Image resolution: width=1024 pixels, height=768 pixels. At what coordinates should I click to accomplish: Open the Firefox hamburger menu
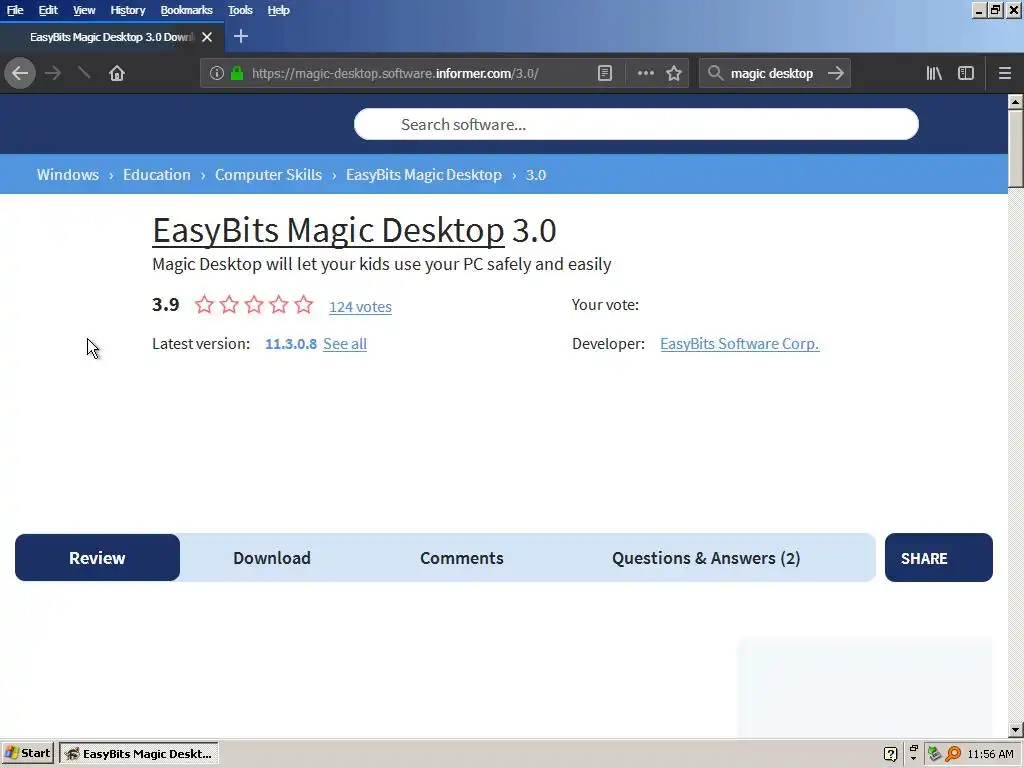pyautogui.click(x=1005, y=73)
